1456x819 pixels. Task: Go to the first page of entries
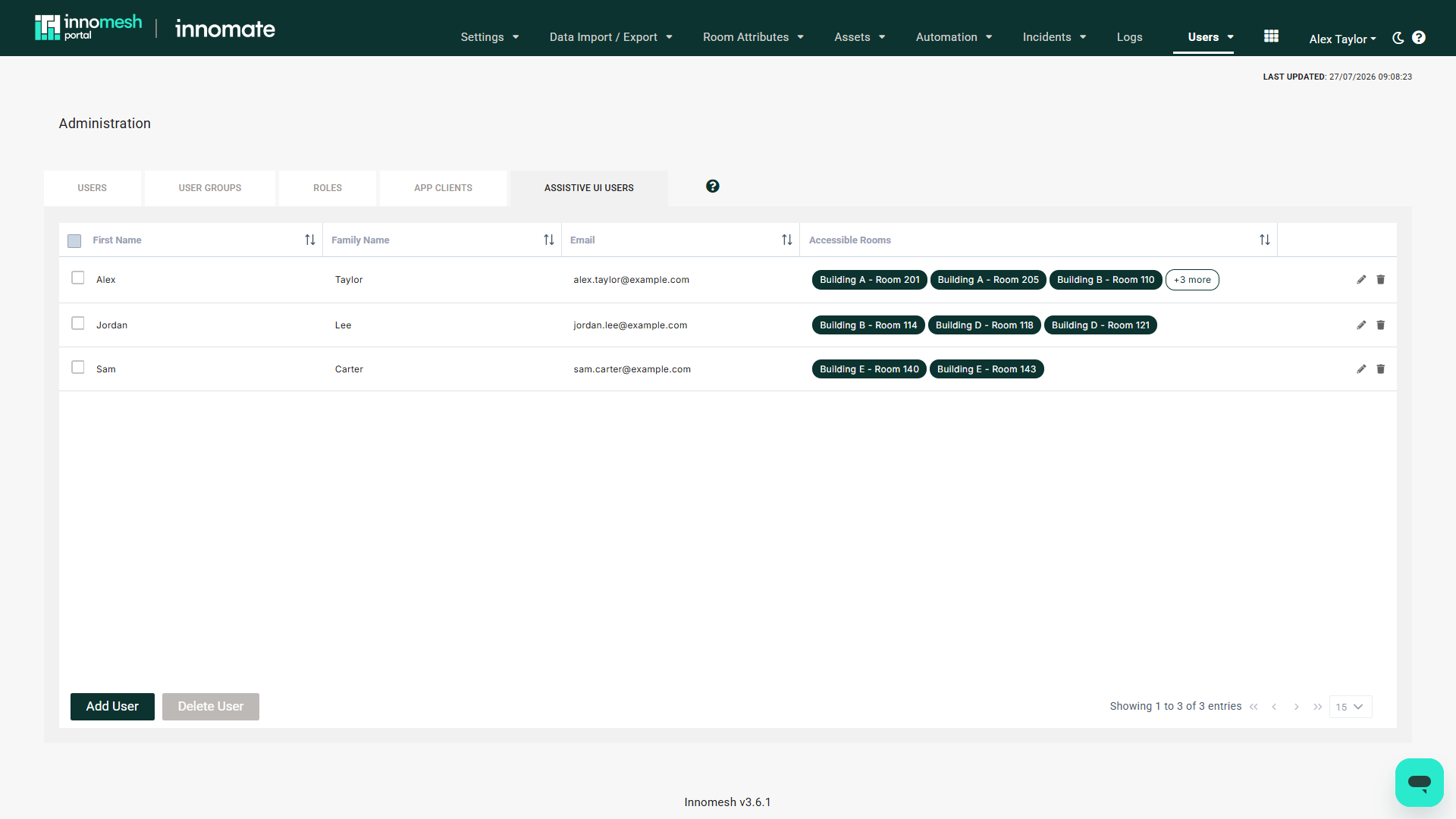click(x=1254, y=707)
